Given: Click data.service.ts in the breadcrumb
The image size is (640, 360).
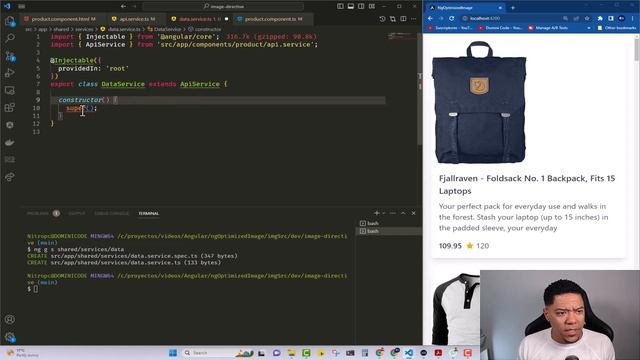Looking at the screenshot, I should coord(124,29).
